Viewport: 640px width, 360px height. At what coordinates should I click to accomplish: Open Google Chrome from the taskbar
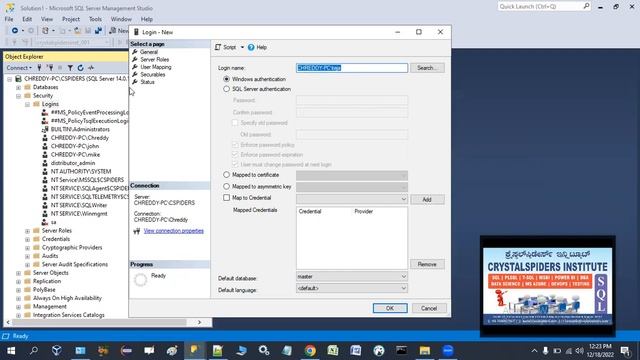310,350
